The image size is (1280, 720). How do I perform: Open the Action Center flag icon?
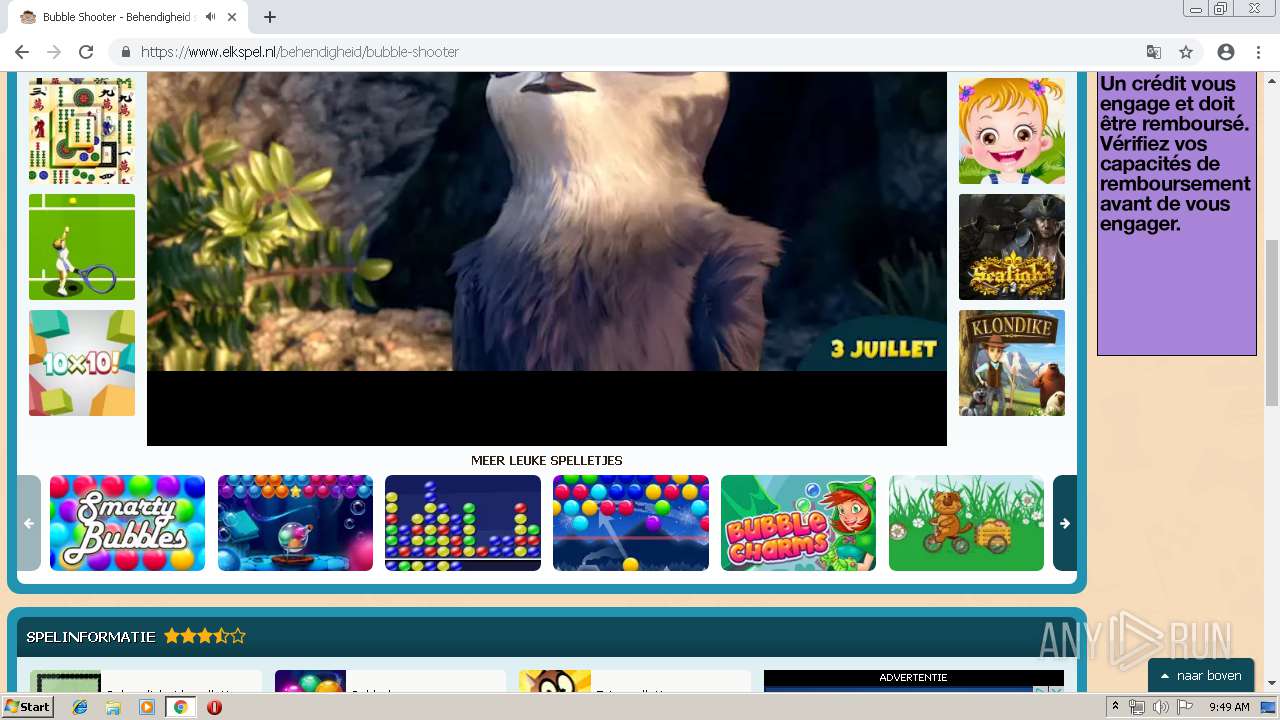pyautogui.click(x=1185, y=707)
